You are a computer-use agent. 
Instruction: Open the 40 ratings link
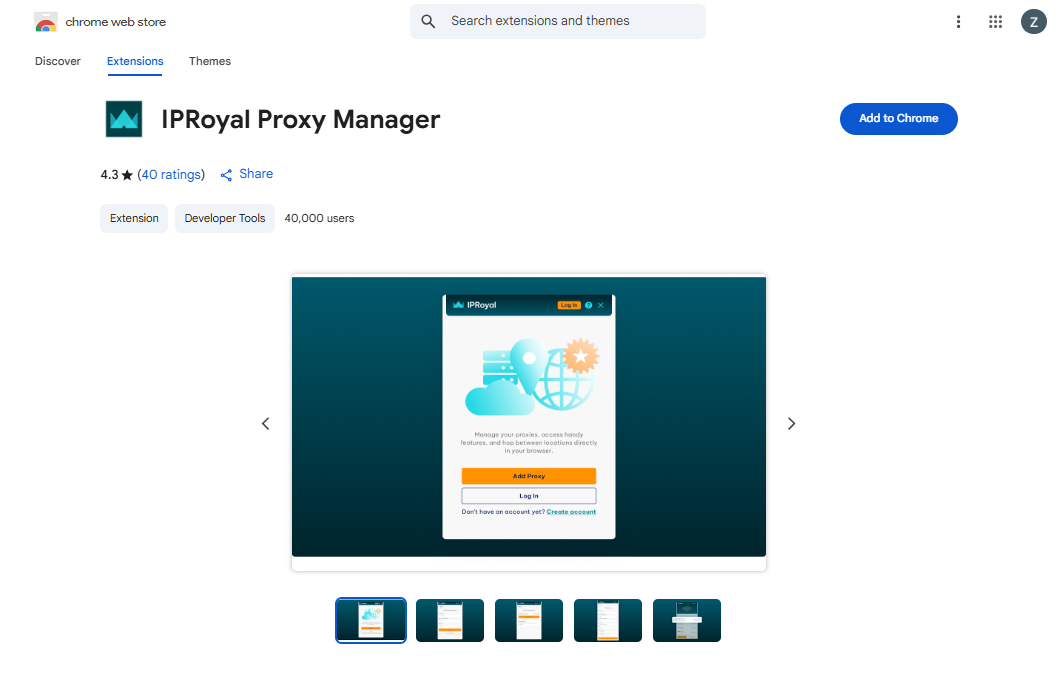tap(171, 175)
